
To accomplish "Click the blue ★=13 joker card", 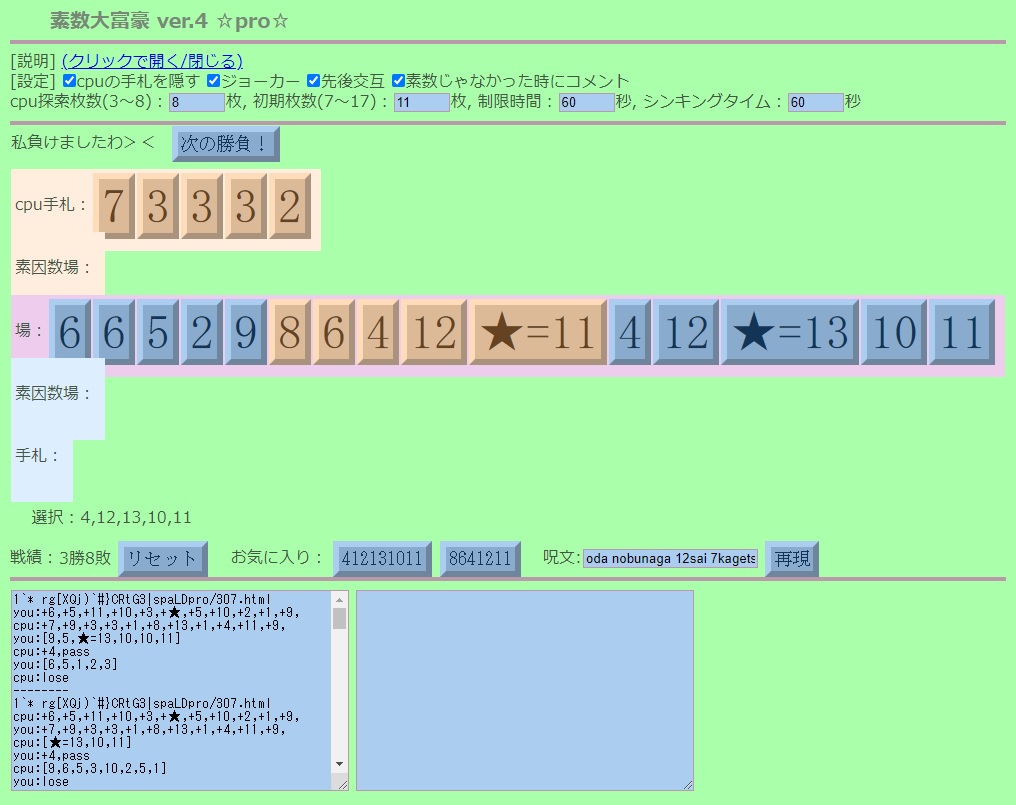I will coord(790,332).
